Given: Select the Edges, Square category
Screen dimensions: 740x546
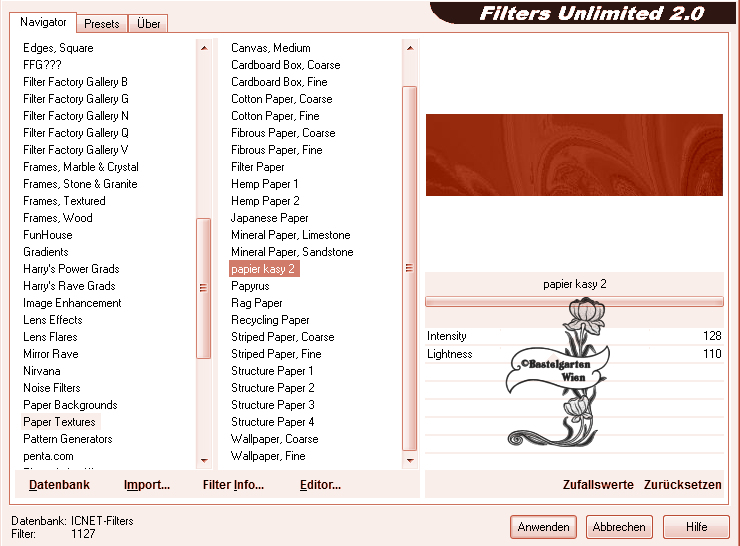Looking at the screenshot, I should [58, 48].
